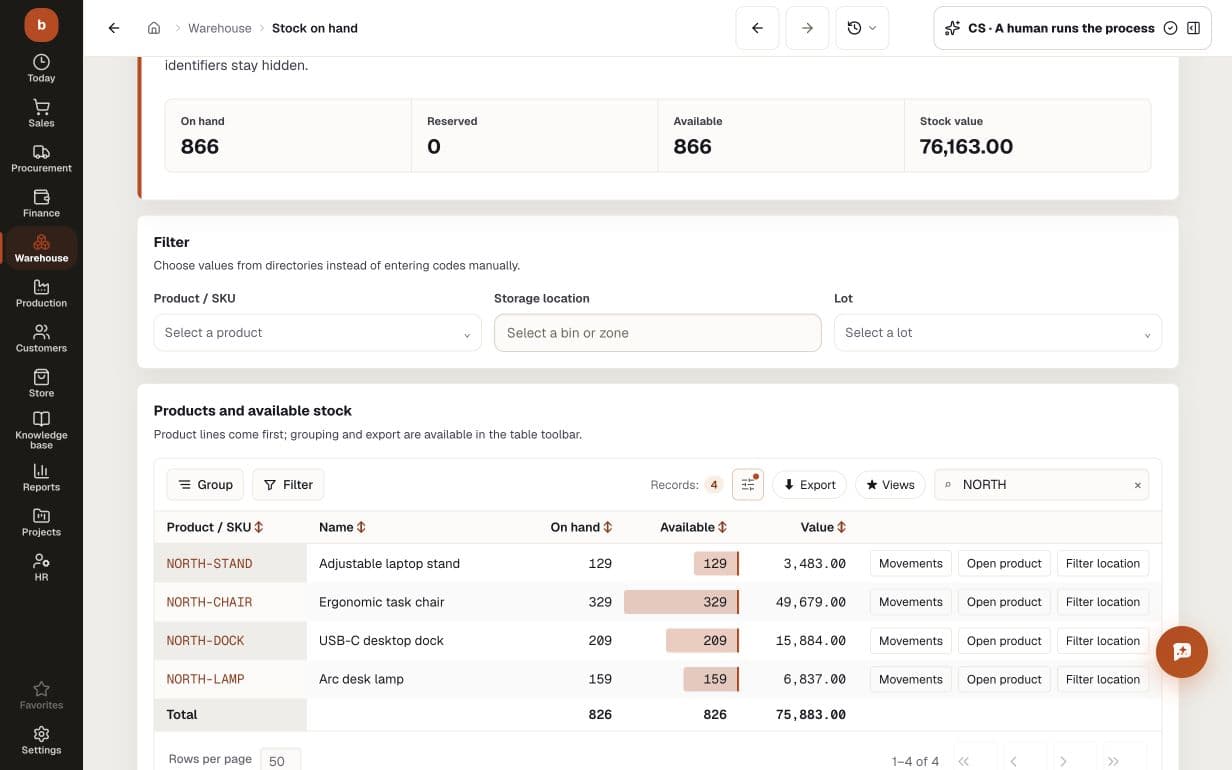Open the Knowledge base
The height and width of the screenshot is (770, 1232).
click(x=41, y=430)
